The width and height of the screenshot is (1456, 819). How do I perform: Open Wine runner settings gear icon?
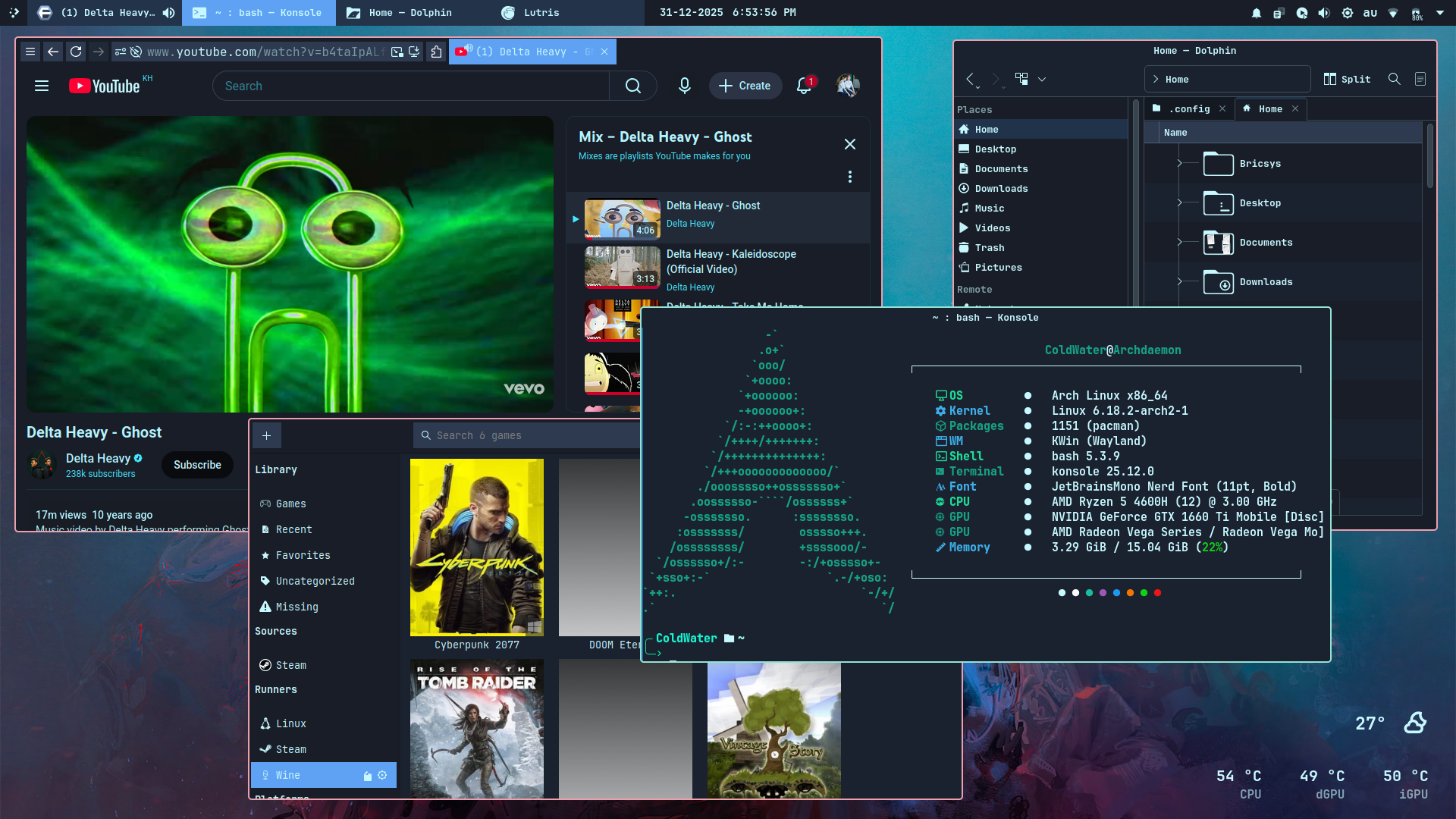tap(382, 775)
